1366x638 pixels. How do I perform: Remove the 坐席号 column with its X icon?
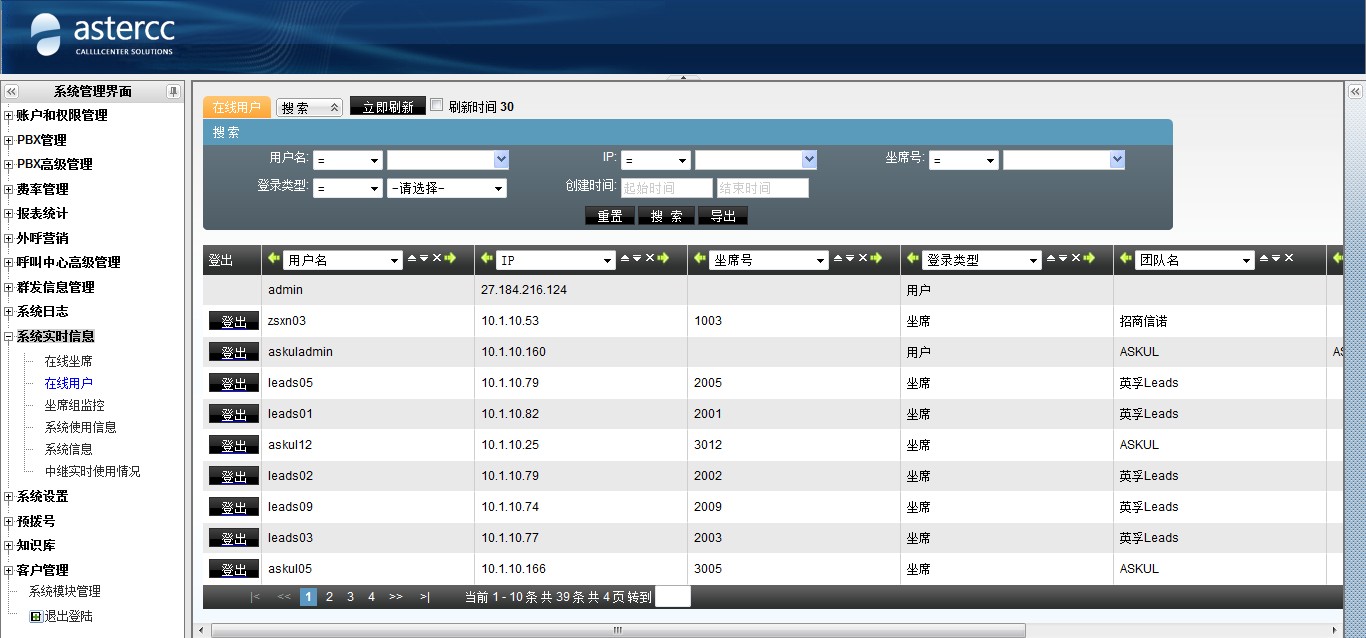point(862,259)
